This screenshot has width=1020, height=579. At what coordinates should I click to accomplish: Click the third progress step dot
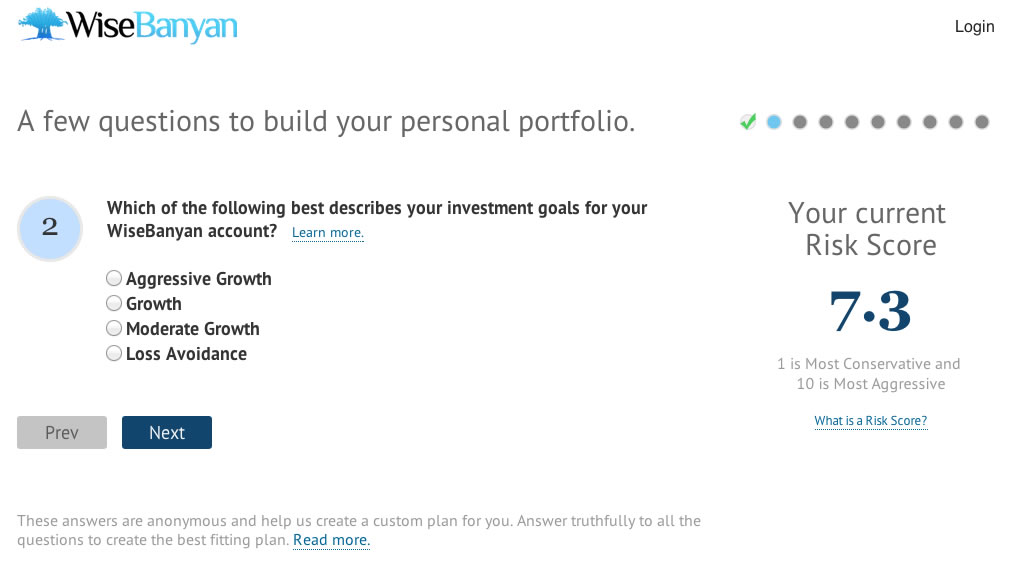pyautogui.click(x=800, y=122)
